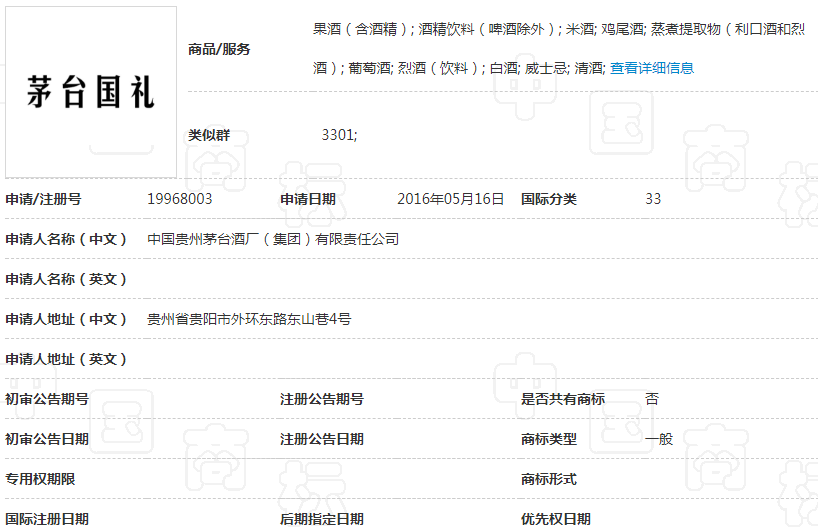
Task: Click the 注册公告期号 field label
Action: click(x=321, y=399)
